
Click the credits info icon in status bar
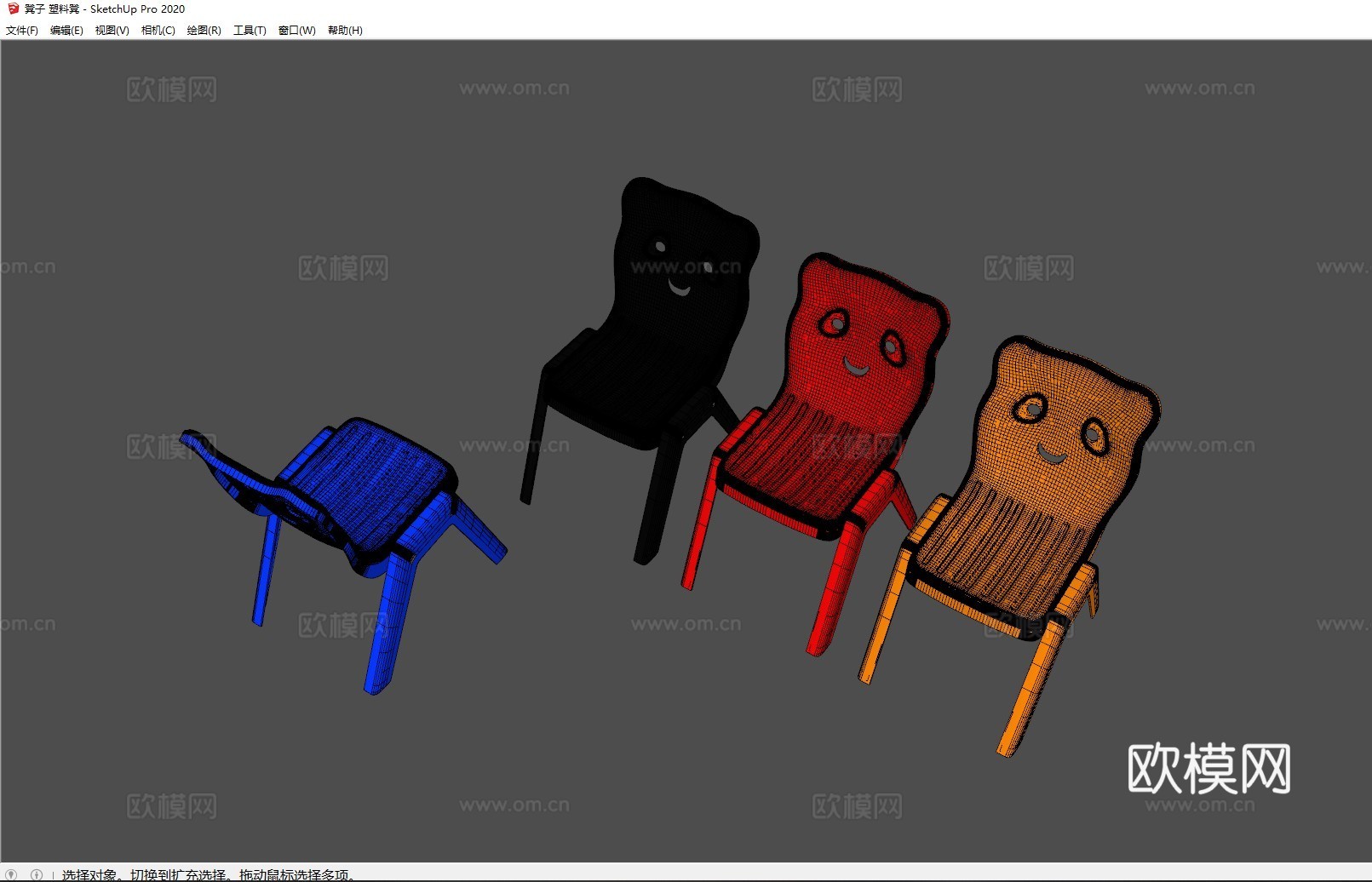pyautogui.click(x=36, y=874)
